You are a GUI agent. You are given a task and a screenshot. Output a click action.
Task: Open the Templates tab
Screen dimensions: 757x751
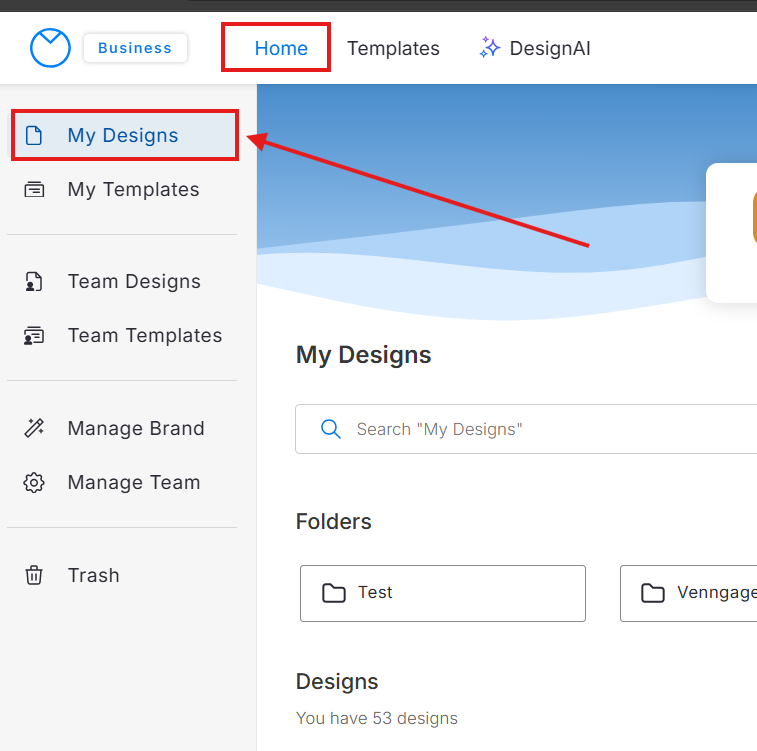pos(393,48)
